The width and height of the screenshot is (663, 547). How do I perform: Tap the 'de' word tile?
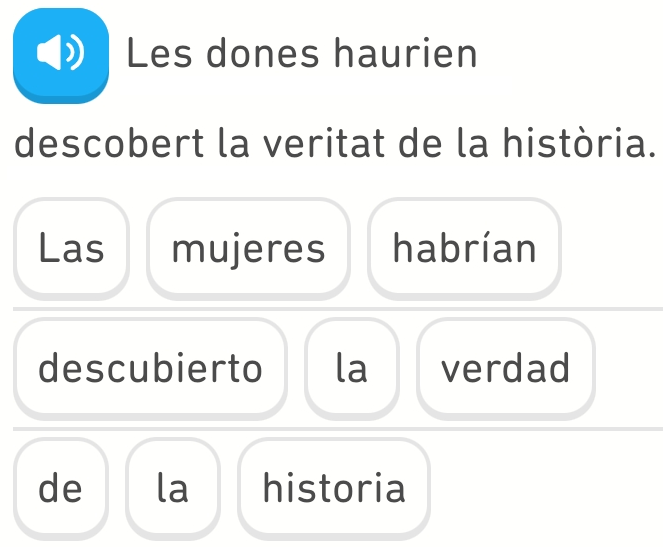pos(60,488)
